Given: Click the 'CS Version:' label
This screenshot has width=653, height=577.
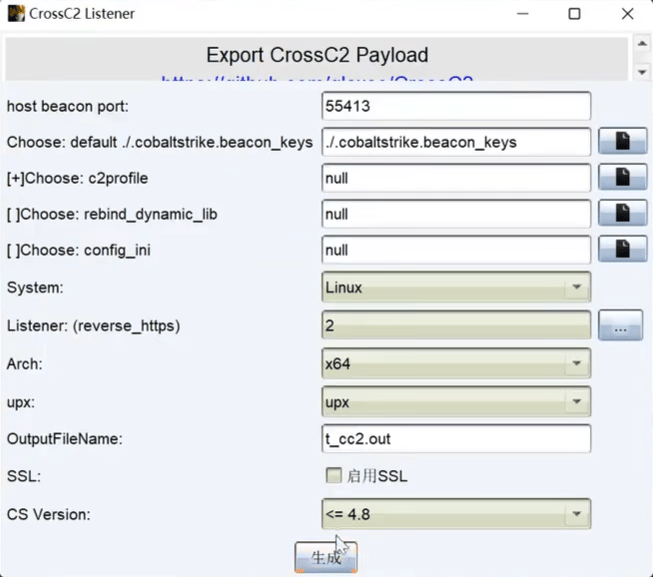Looking at the screenshot, I should tap(49, 515).
